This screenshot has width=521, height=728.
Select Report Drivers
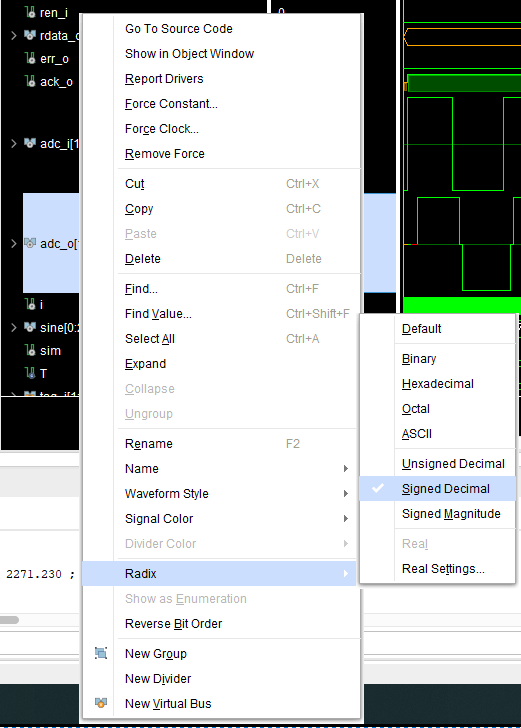[x=220, y=78]
